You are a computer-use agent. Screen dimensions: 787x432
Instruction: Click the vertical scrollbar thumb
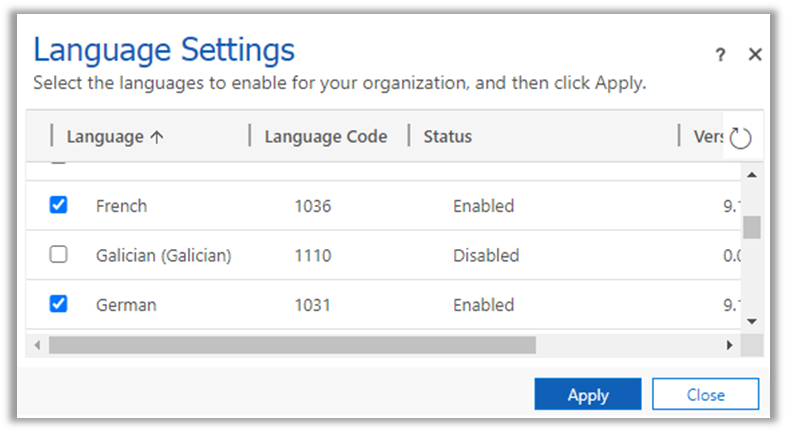(x=751, y=227)
